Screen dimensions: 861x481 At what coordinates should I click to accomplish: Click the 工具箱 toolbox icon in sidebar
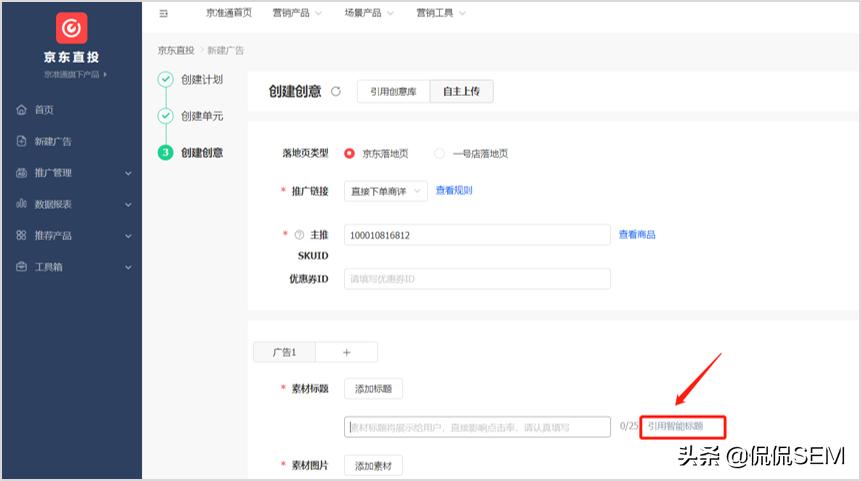coord(21,267)
